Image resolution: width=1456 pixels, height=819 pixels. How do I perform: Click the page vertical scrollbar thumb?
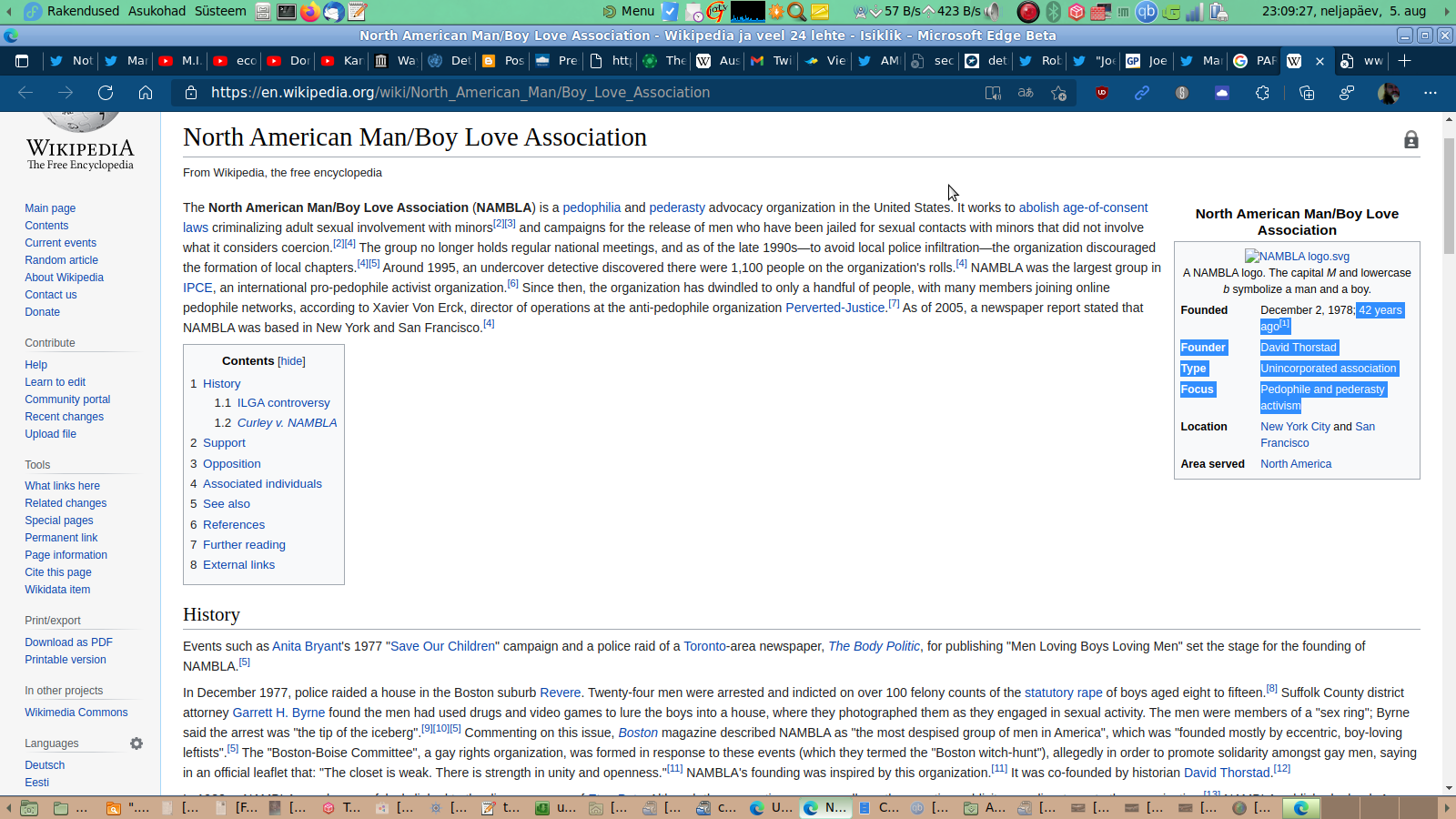coord(1450,196)
